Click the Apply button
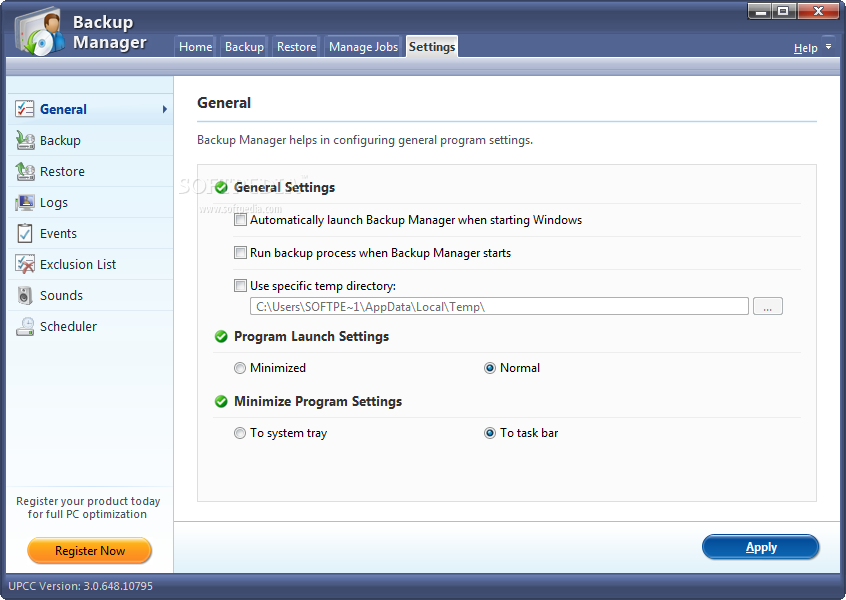The height and width of the screenshot is (600, 846). (x=761, y=547)
